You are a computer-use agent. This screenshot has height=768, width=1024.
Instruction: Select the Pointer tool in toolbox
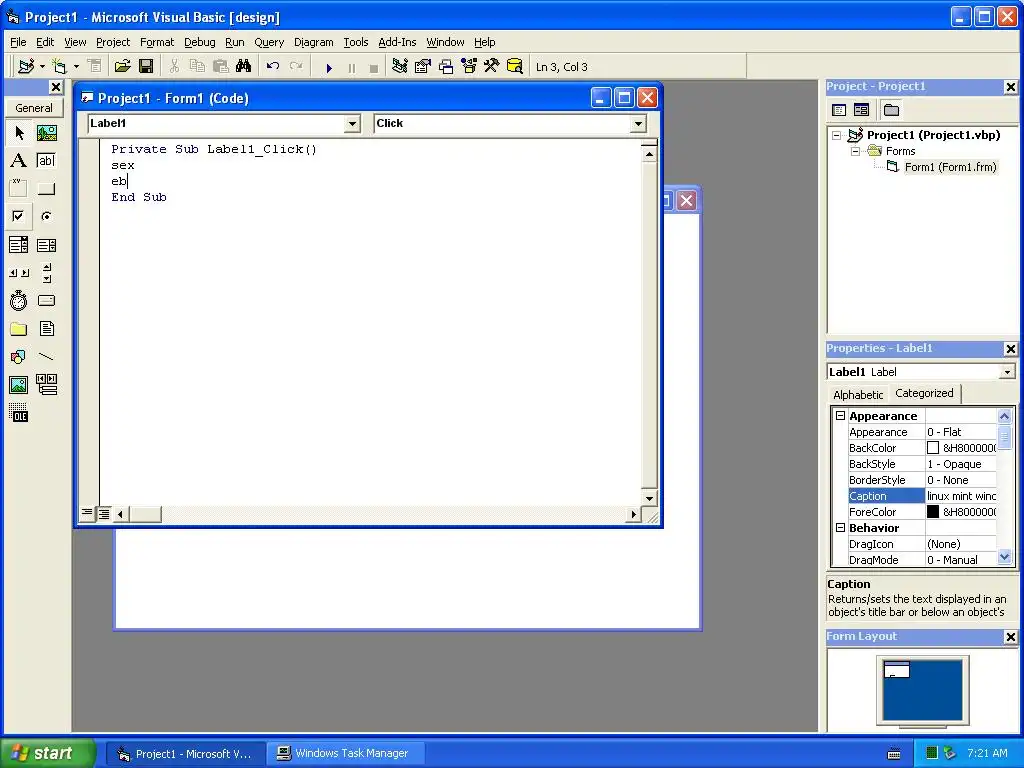pyautogui.click(x=19, y=133)
